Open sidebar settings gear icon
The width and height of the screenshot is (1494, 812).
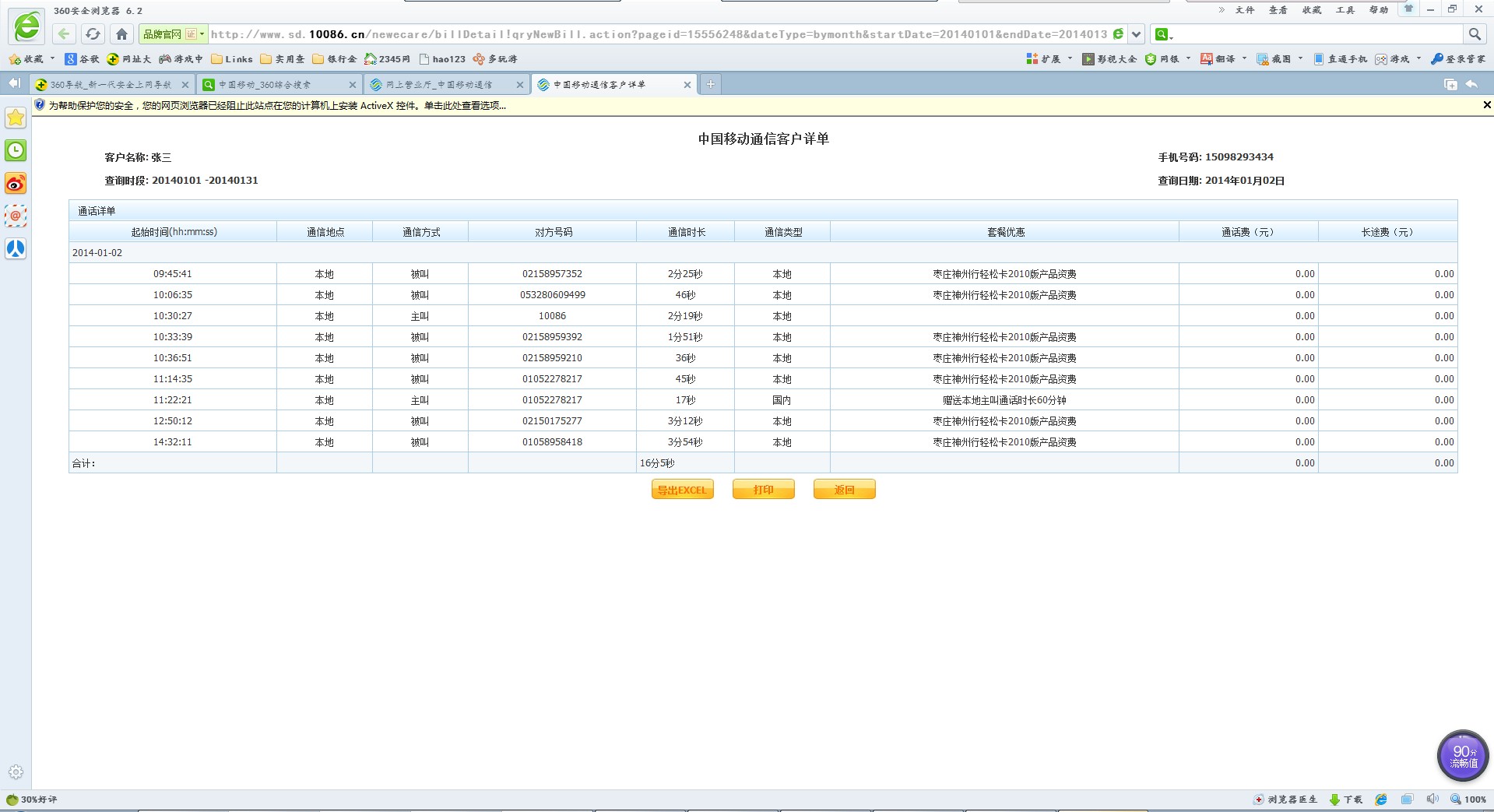pos(16,772)
